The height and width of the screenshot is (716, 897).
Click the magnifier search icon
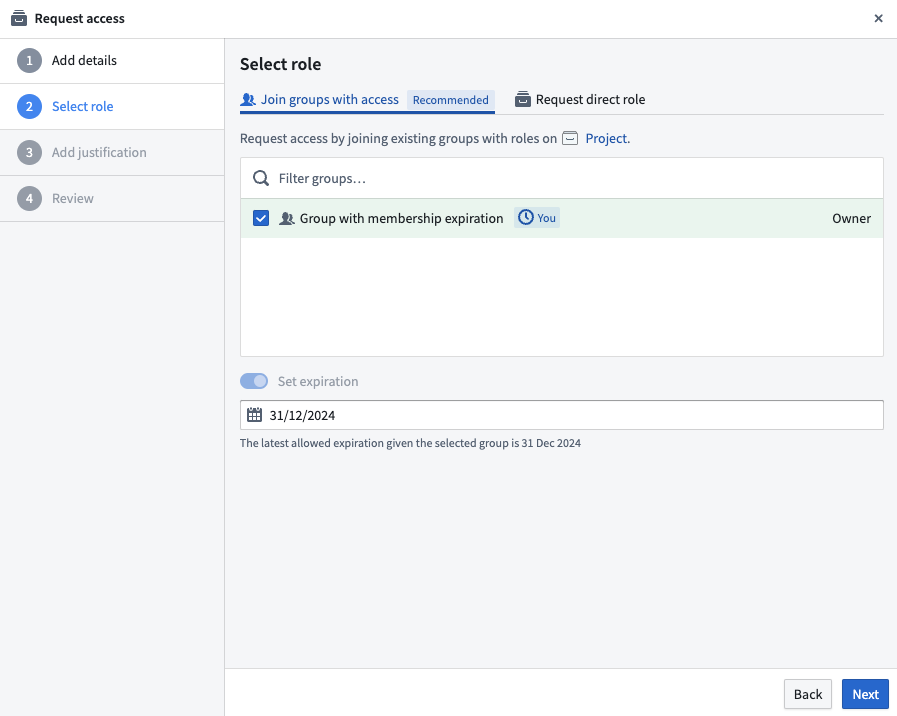261,178
